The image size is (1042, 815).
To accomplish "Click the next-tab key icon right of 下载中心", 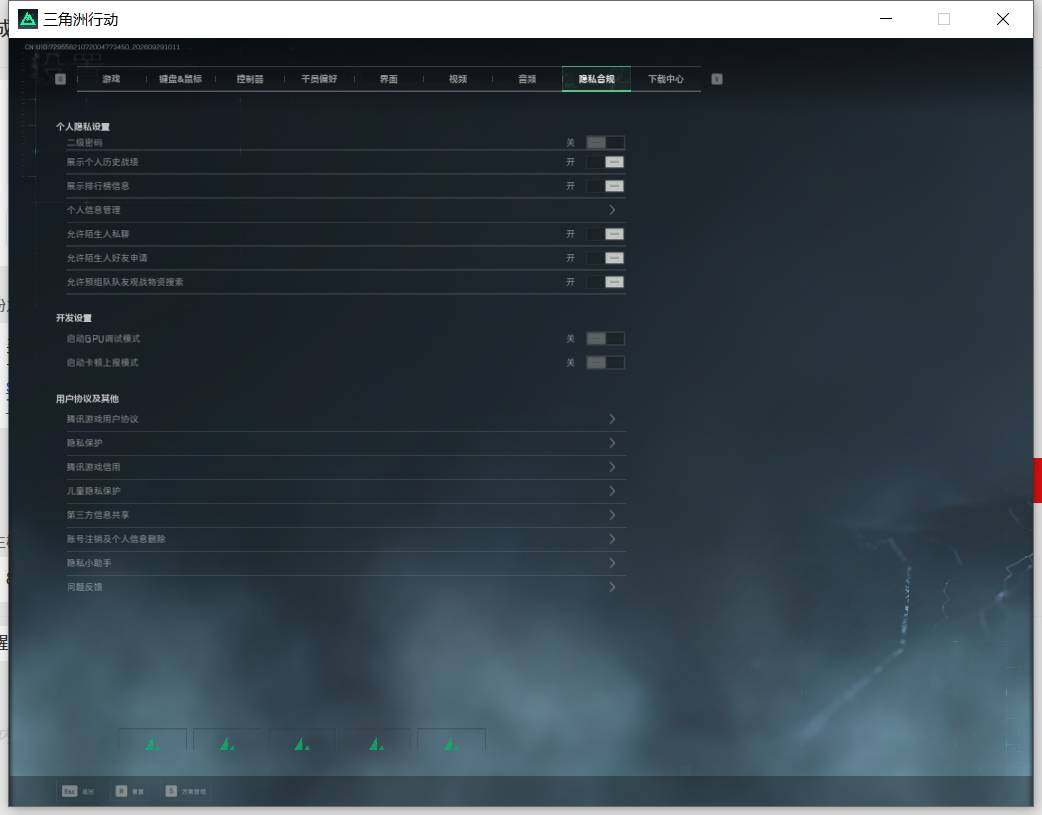I will [x=717, y=79].
